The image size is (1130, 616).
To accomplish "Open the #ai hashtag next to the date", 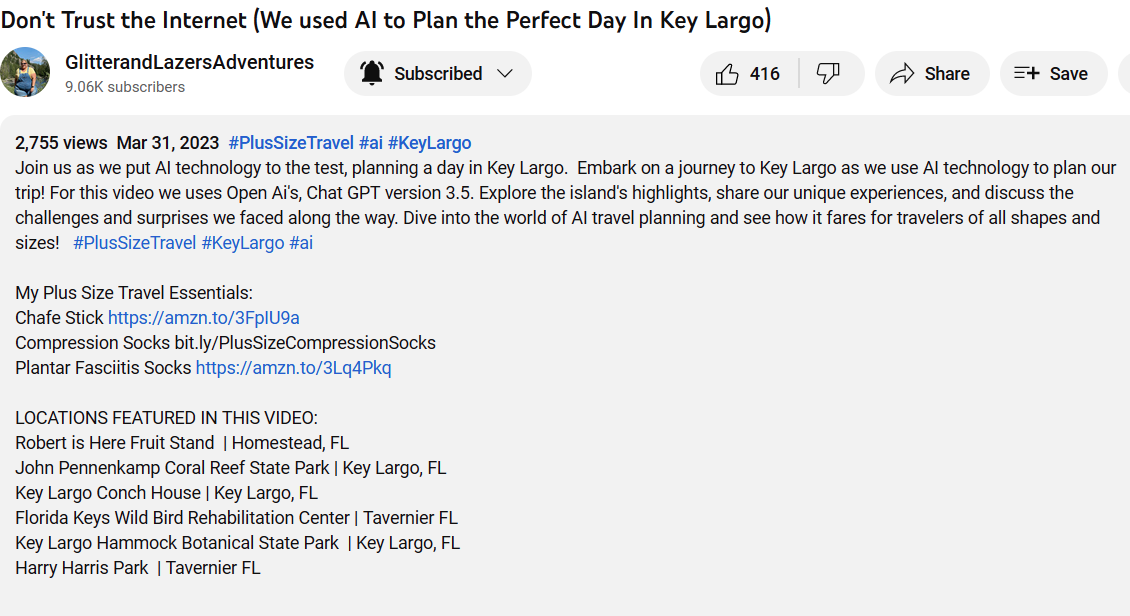I will (370, 143).
